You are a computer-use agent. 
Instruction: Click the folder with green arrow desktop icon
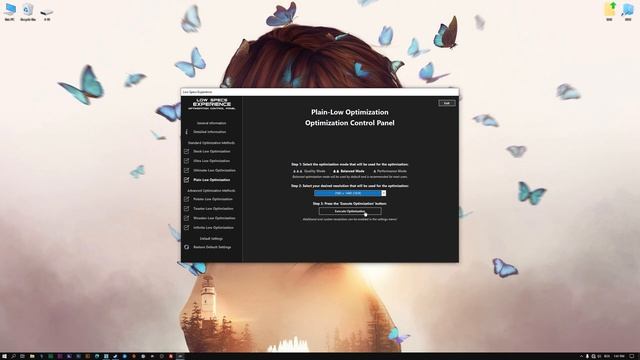click(x=609, y=11)
